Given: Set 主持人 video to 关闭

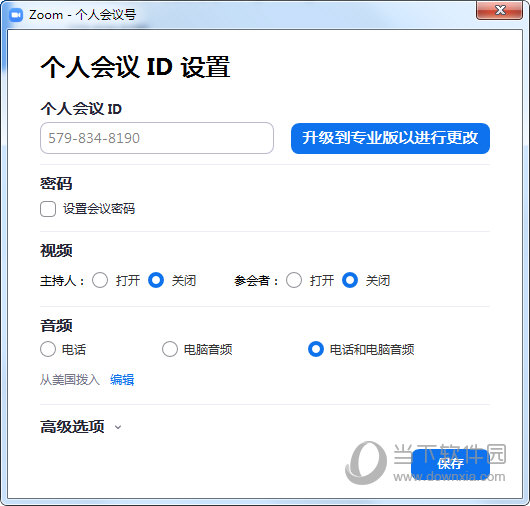Looking at the screenshot, I should 156,280.
